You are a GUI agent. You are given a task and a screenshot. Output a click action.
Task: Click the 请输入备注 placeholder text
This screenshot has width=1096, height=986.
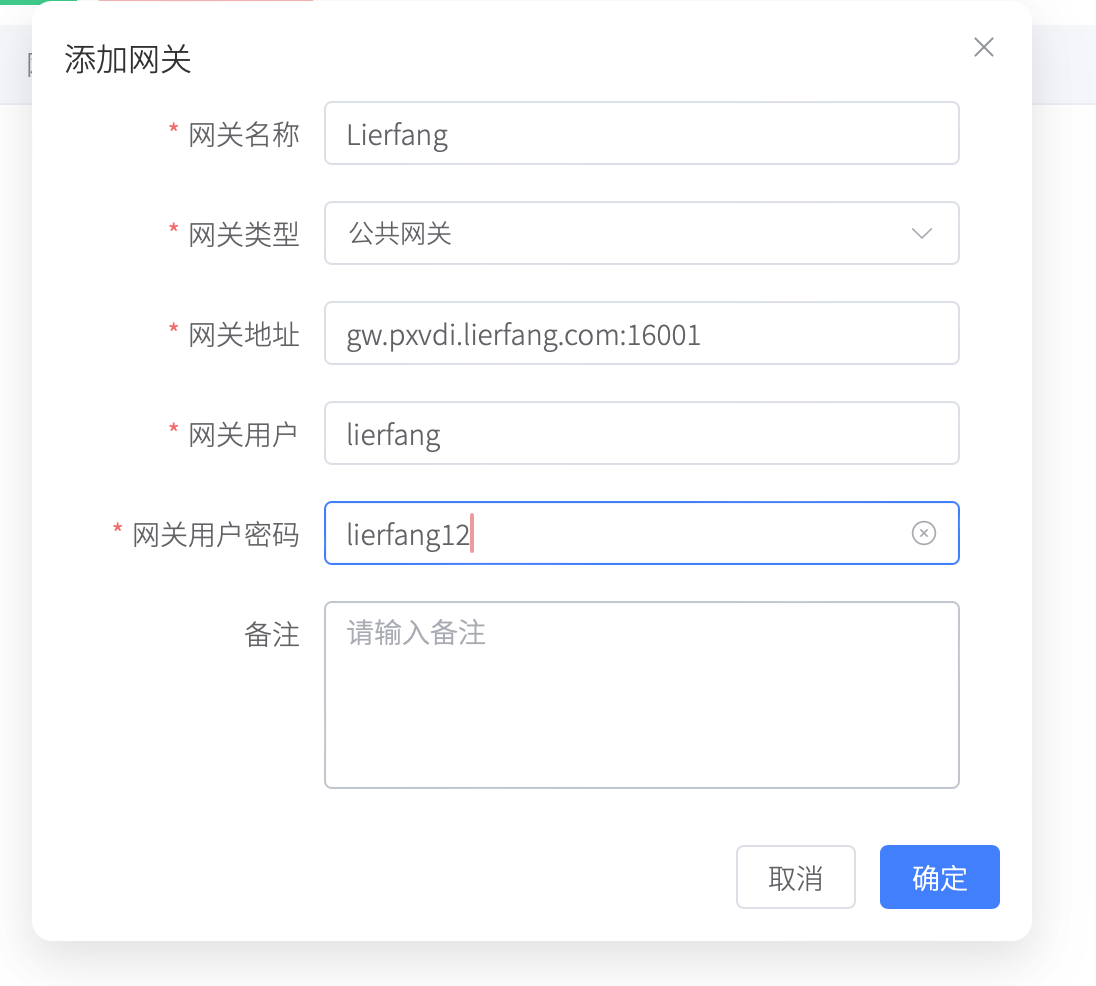[x=417, y=632]
